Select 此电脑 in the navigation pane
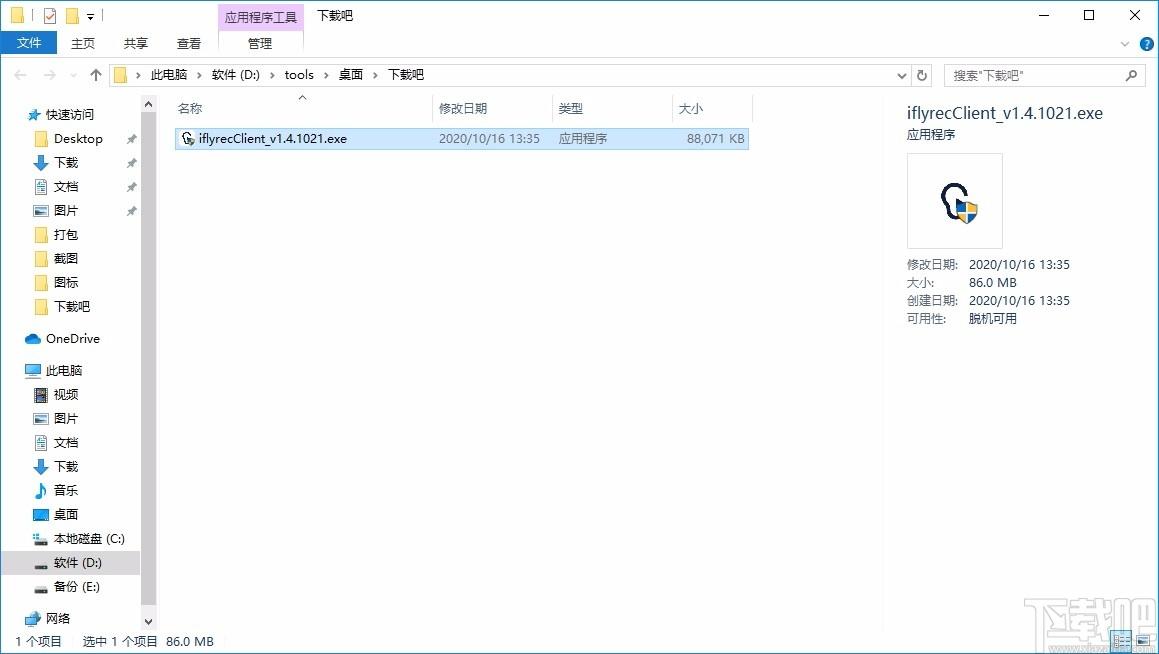 pos(64,370)
